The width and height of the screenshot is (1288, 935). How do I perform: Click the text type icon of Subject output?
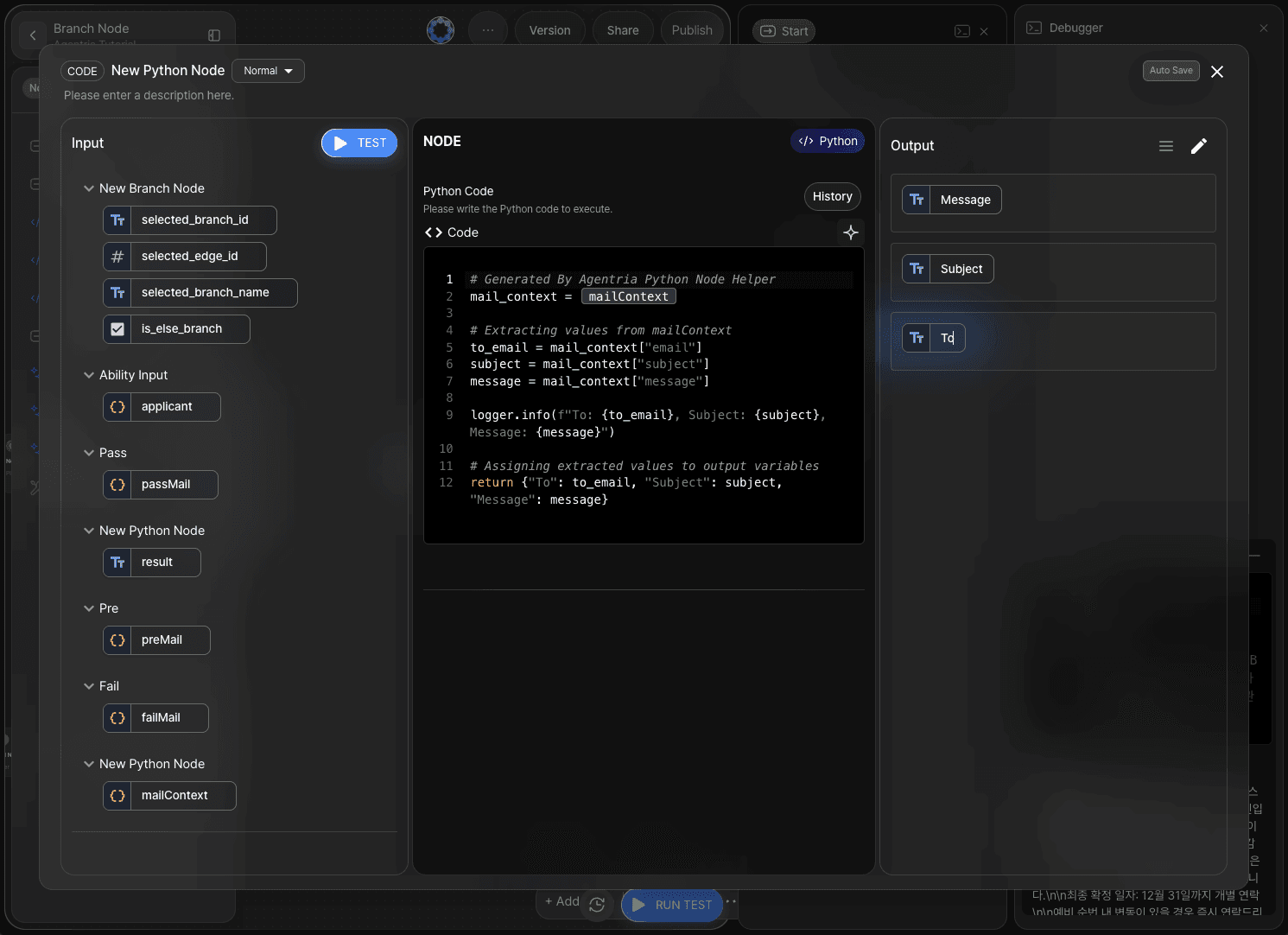[x=917, y=269]
